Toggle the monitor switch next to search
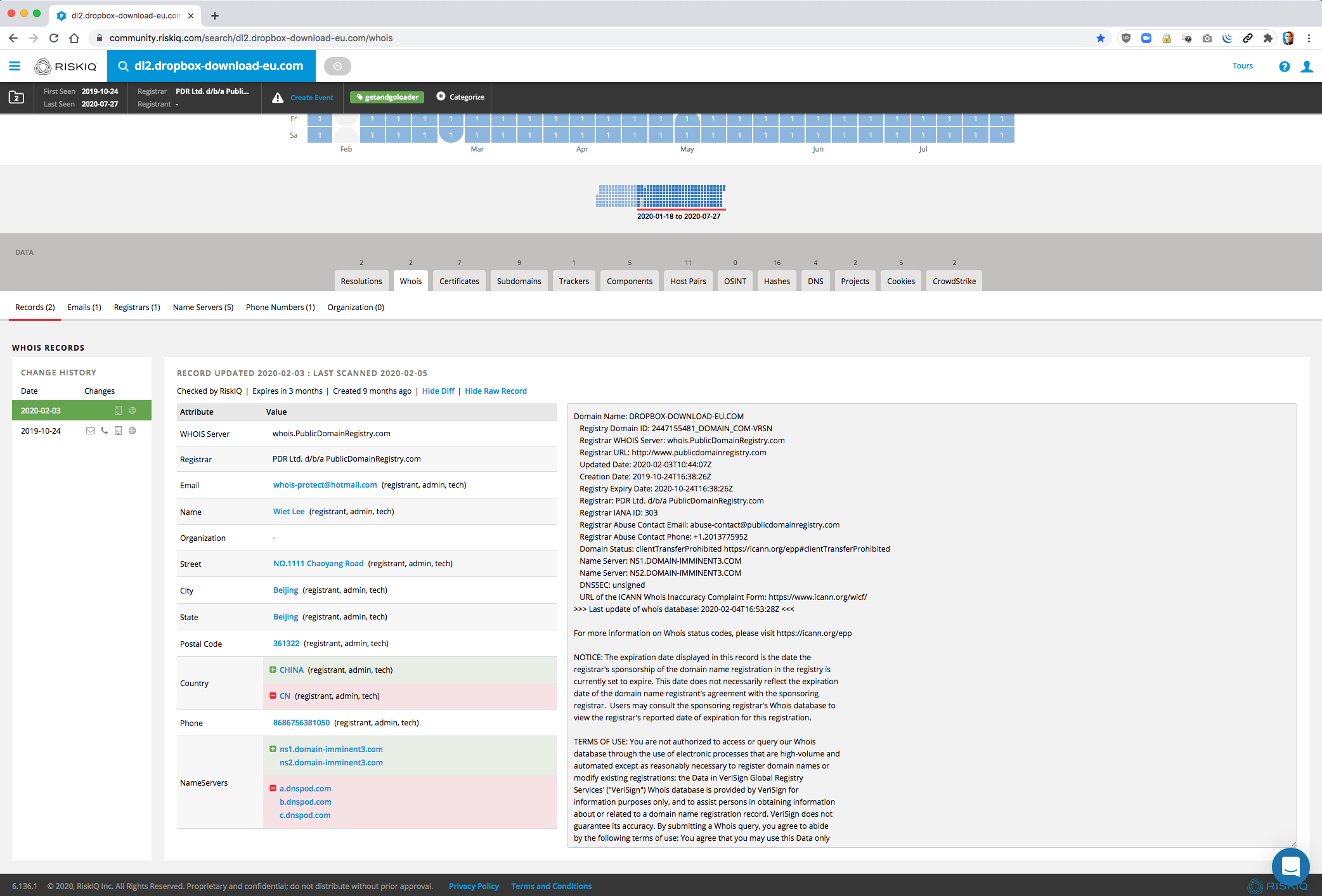The width and height of the screenshot is (1322, 896). [337, 66]
